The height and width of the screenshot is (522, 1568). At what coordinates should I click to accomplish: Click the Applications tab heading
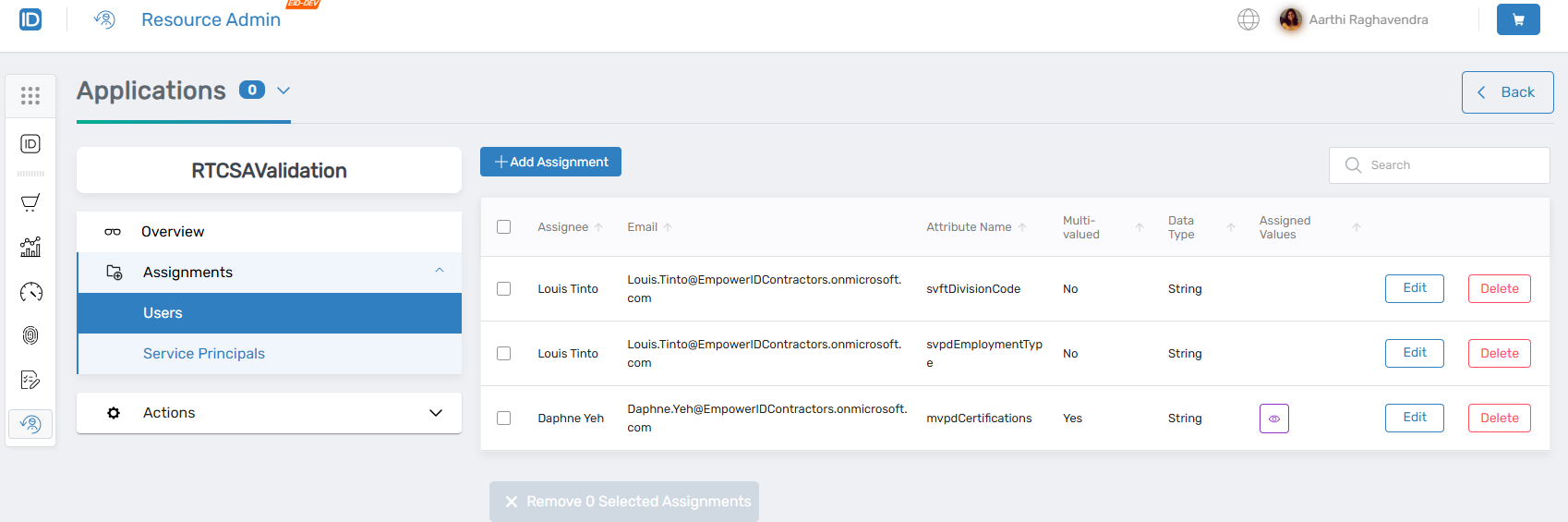click(151, 91)
